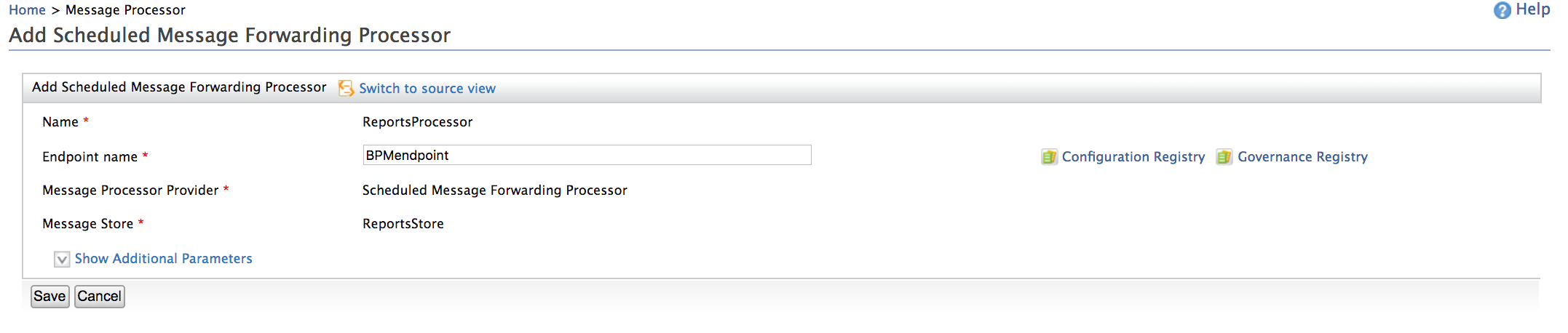Switch to source view via text link
Screen dimensions: 1568x333
pos(427,88)
